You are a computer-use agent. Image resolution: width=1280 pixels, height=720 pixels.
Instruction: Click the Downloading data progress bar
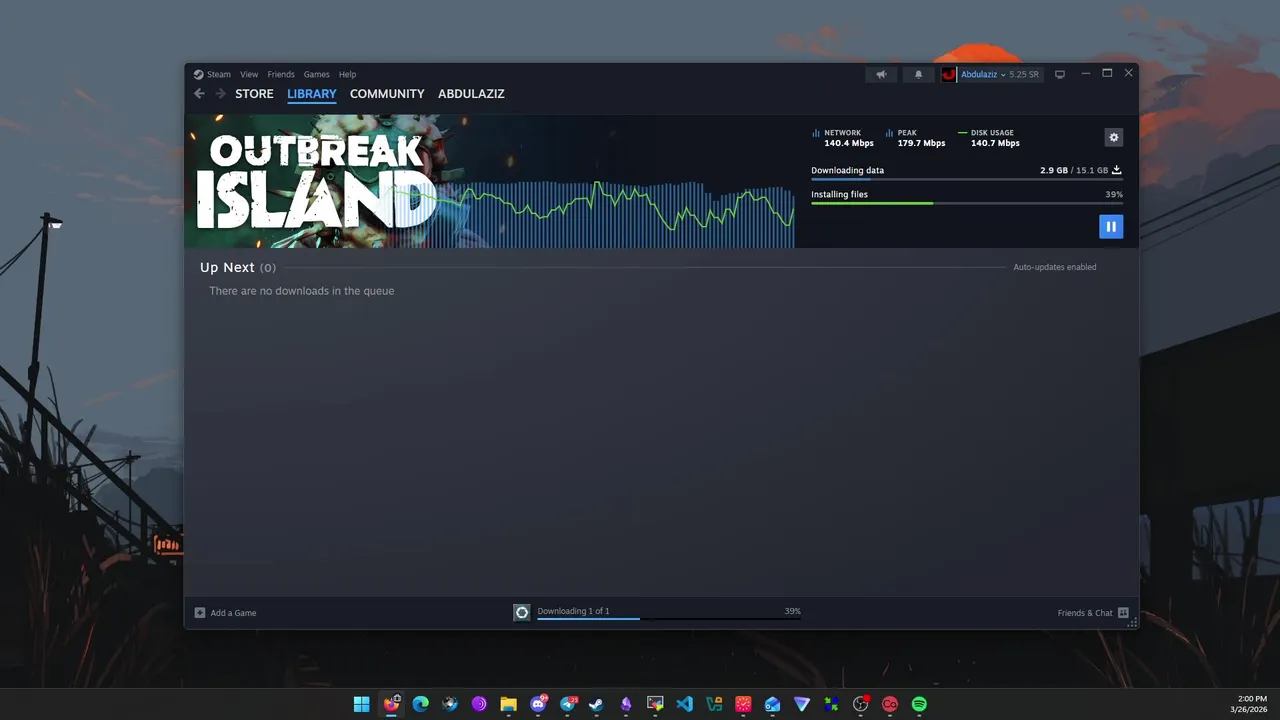tap(967, 180)
